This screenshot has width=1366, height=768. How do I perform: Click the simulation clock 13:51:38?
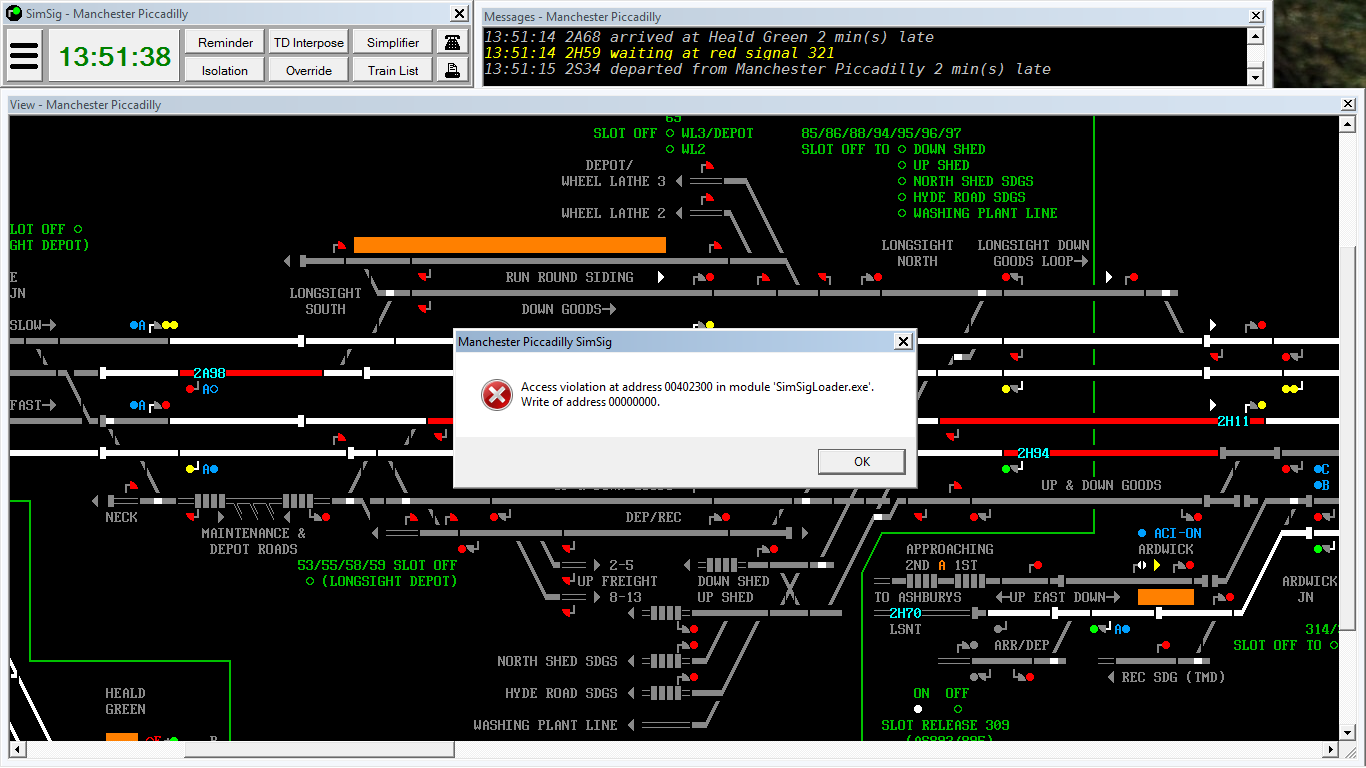115,56
